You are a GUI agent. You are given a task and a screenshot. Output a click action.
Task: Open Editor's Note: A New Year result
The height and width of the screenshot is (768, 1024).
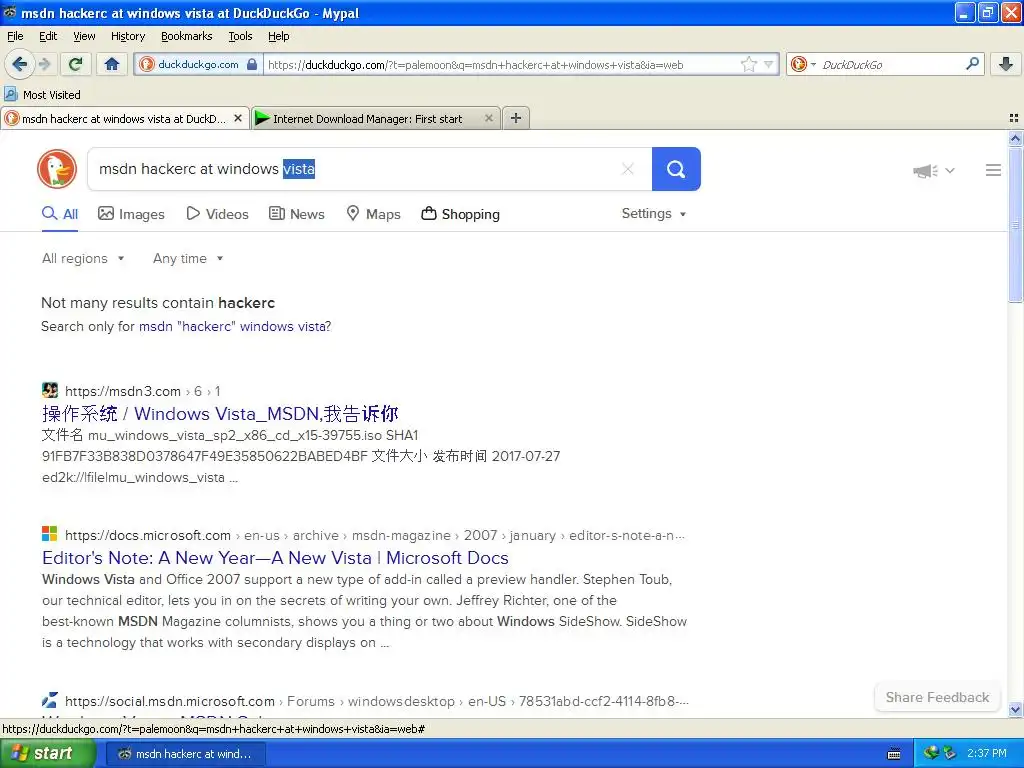275,558
